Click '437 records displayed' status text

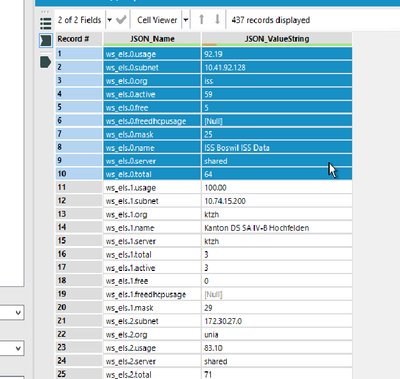click(271, 20)
